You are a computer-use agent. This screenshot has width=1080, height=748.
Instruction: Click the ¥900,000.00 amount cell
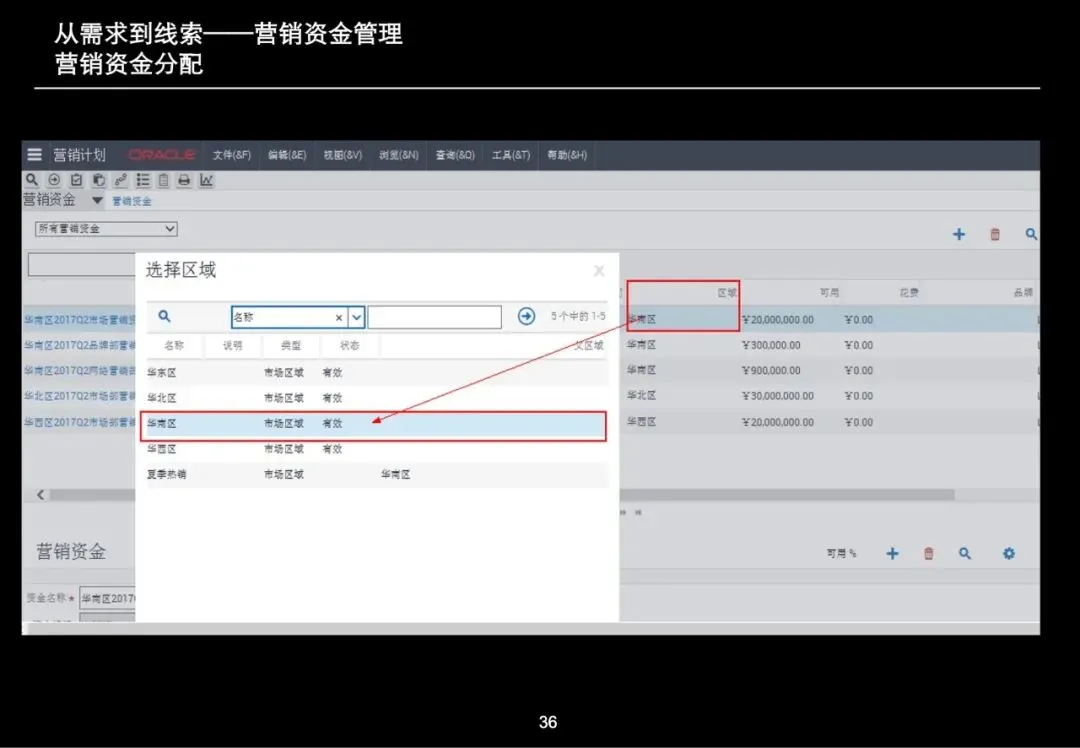[x=771, y=371]
